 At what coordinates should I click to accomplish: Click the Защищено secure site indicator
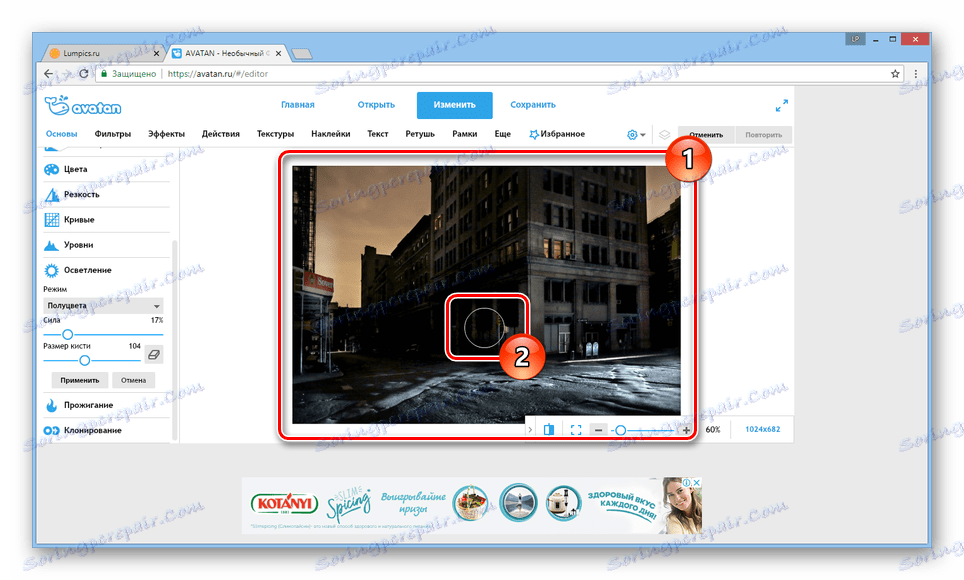[128, 74]
